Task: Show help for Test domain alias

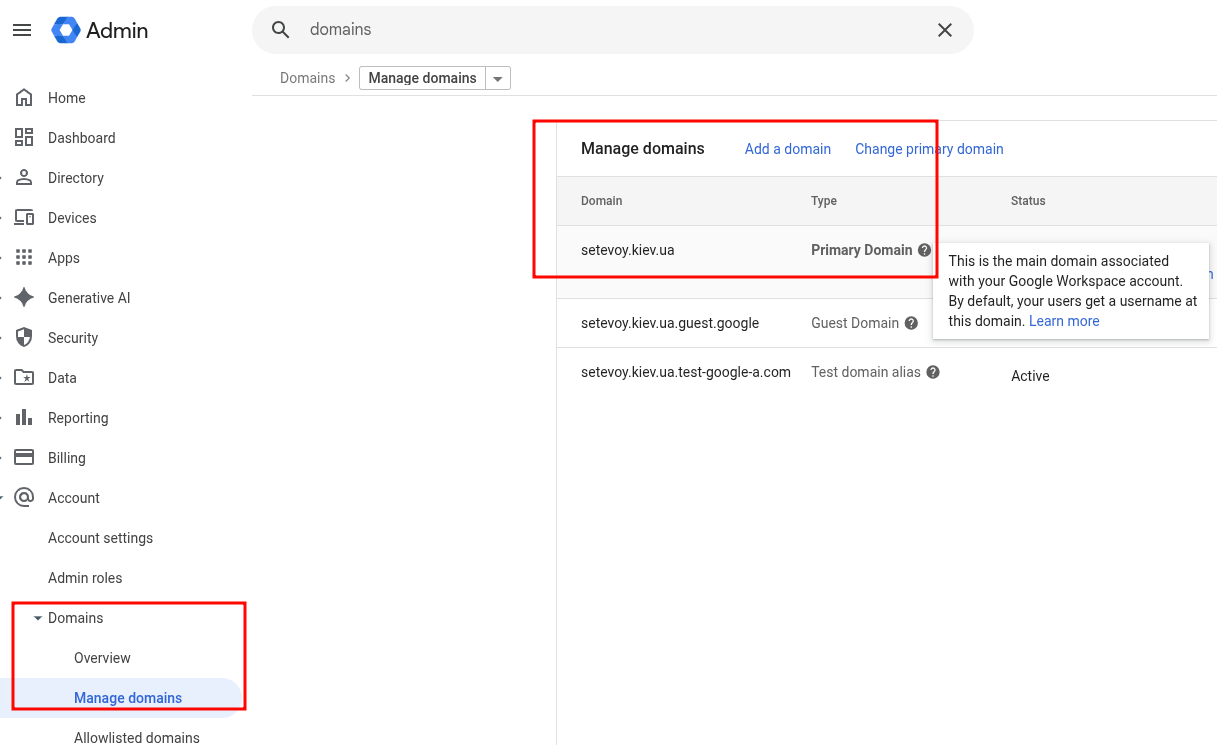Action: point(932,372)
